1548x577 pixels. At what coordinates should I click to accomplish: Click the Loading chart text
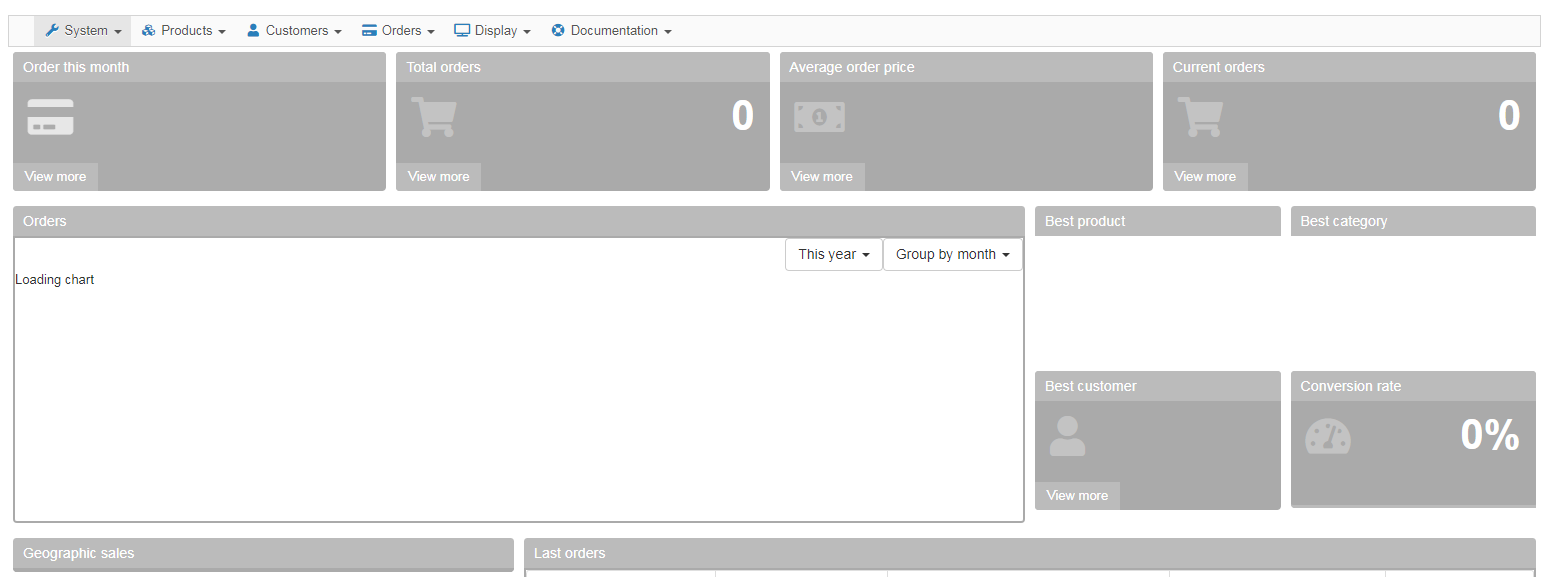point(55,280)
